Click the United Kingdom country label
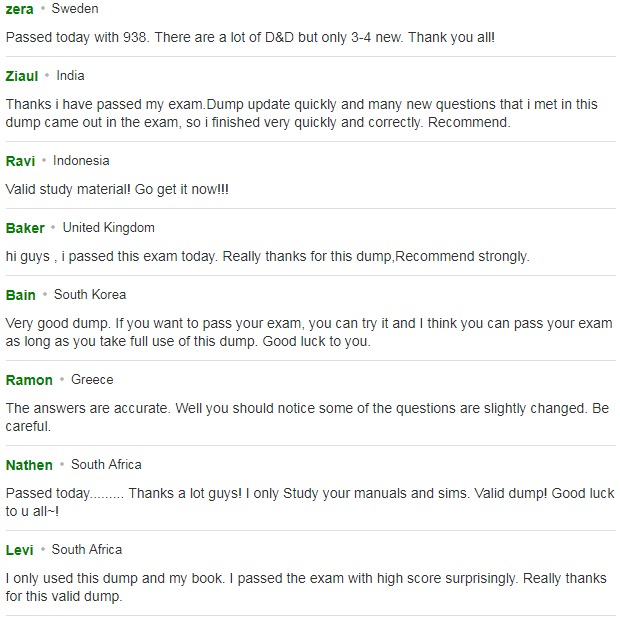620x619 pixels. 109,227
